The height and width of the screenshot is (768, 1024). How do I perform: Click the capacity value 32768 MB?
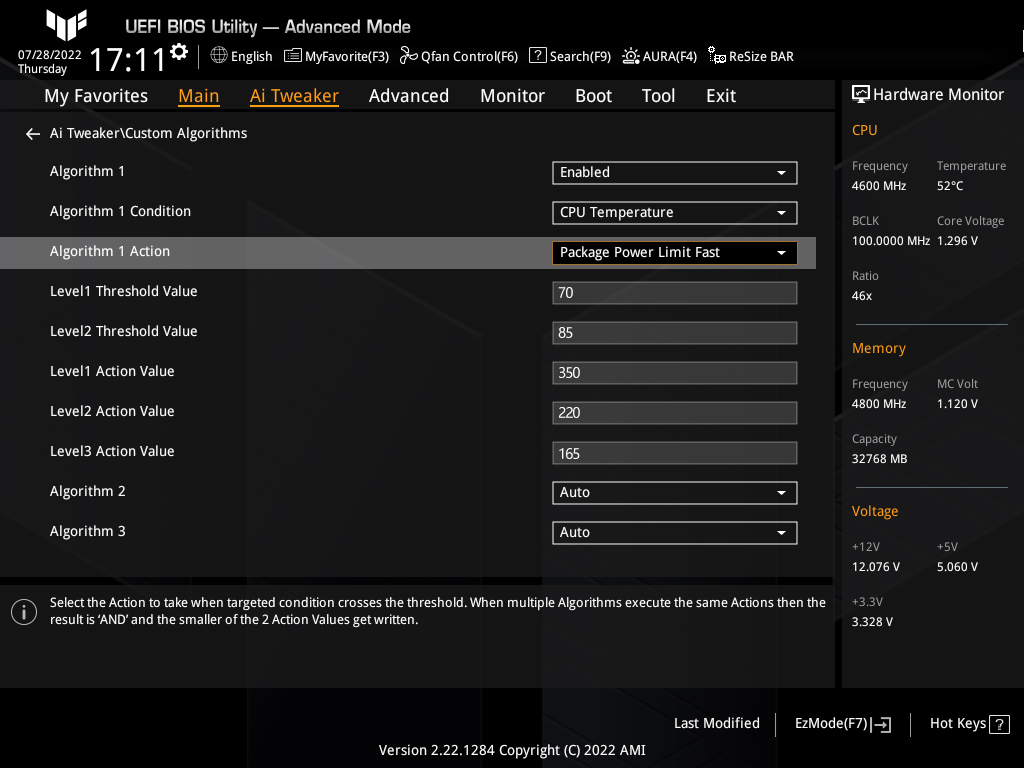[879, 459]
